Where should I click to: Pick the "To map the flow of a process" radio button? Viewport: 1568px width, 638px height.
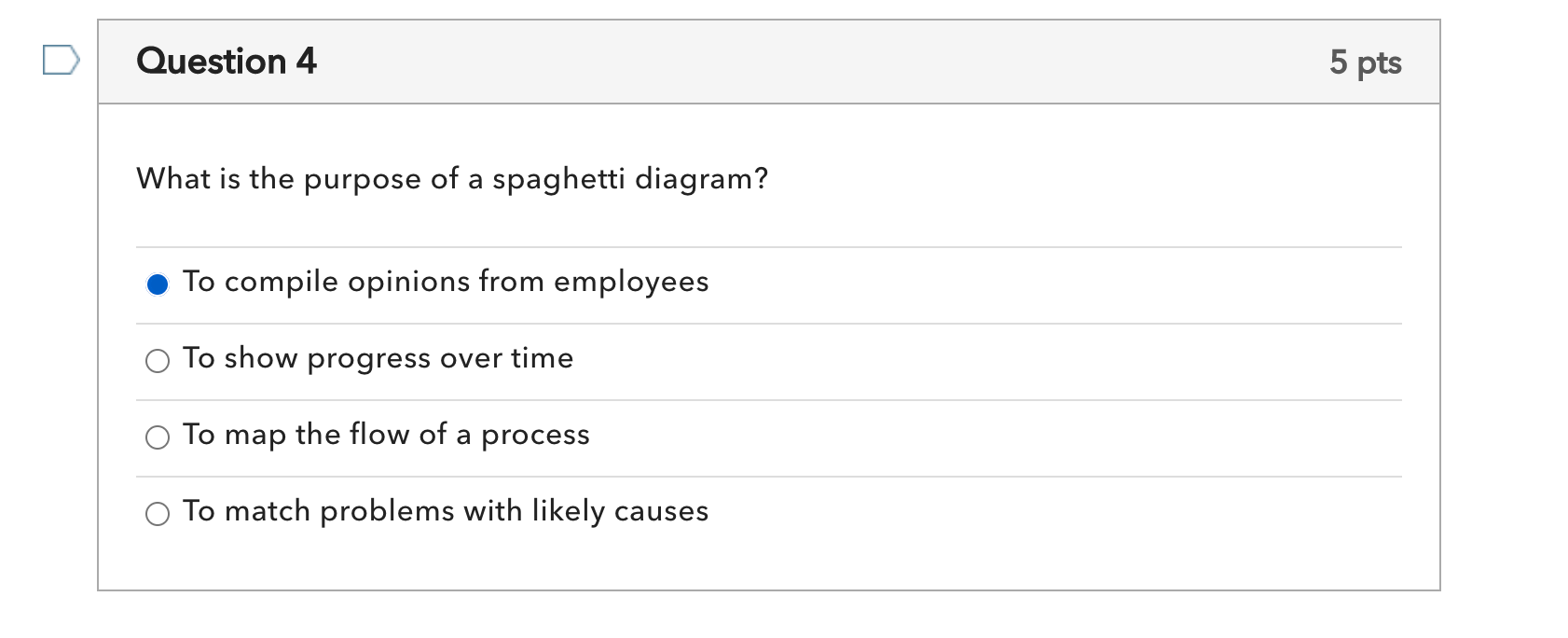158,437
